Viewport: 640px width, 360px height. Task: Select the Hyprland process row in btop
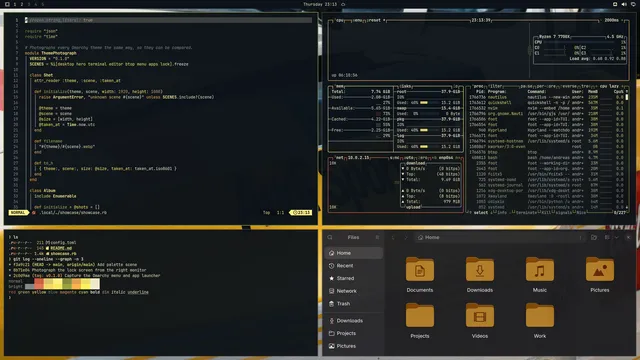546,130
